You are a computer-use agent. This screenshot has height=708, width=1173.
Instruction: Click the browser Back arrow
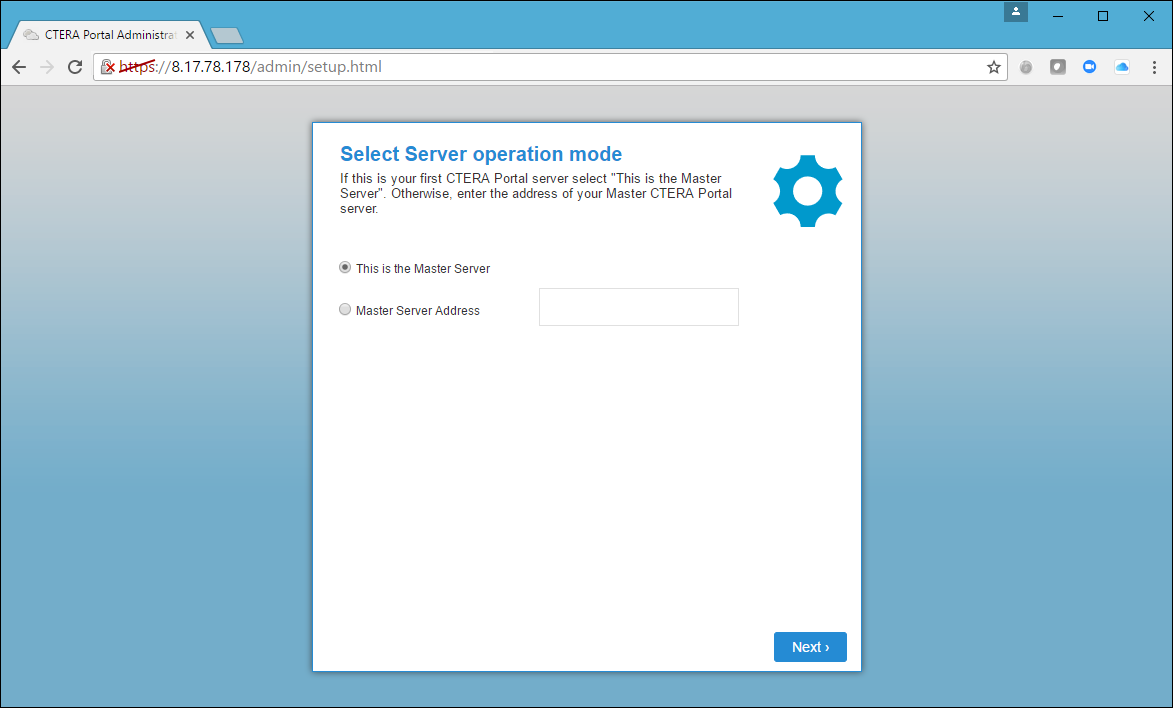coord(19,67)
